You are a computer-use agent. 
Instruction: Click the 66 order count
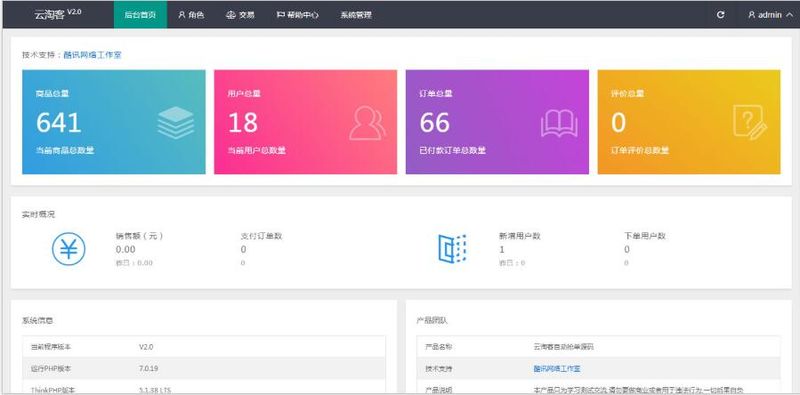coord(435,122)
